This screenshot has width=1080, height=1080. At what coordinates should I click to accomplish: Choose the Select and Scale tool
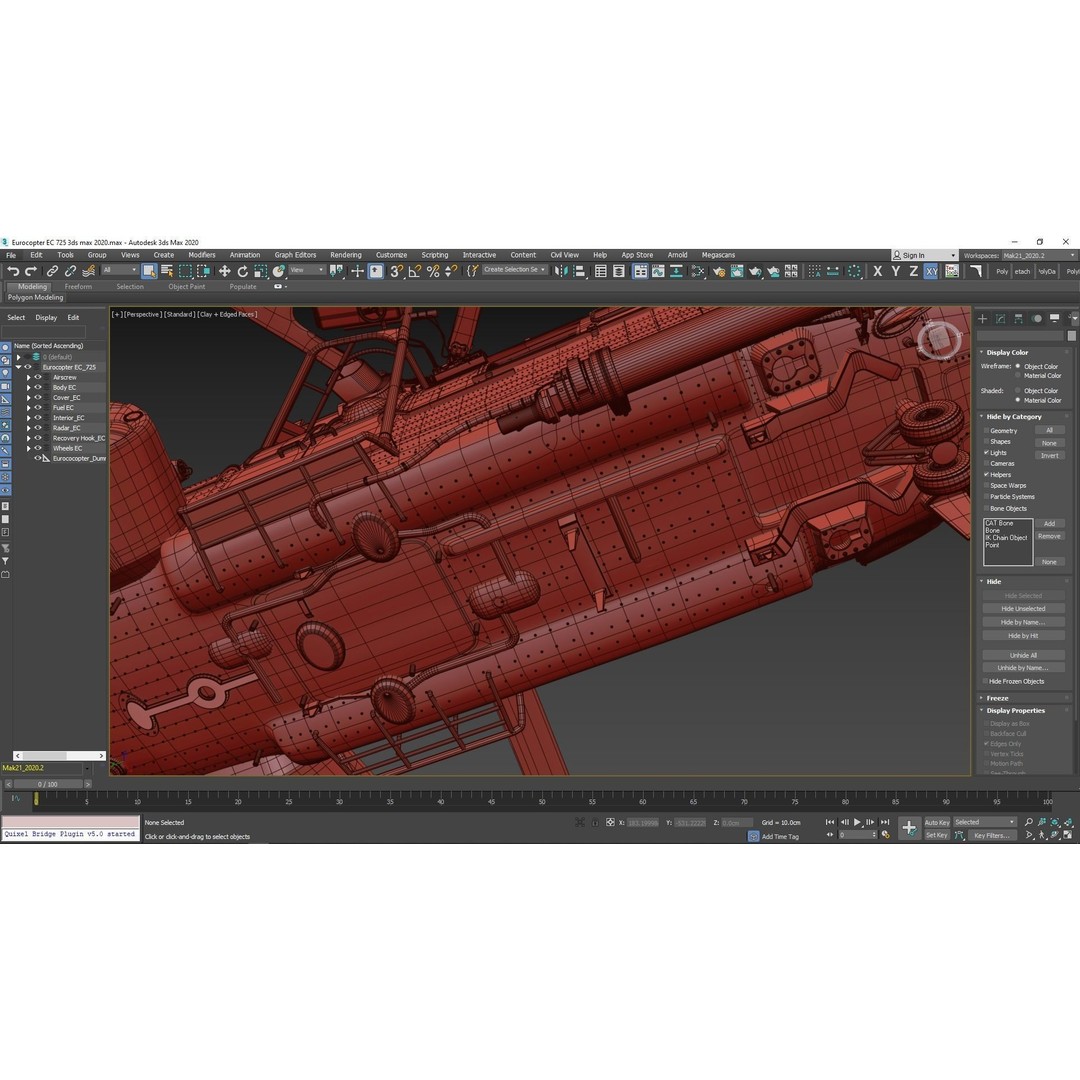pyautogui.click(x=260, y=271)
